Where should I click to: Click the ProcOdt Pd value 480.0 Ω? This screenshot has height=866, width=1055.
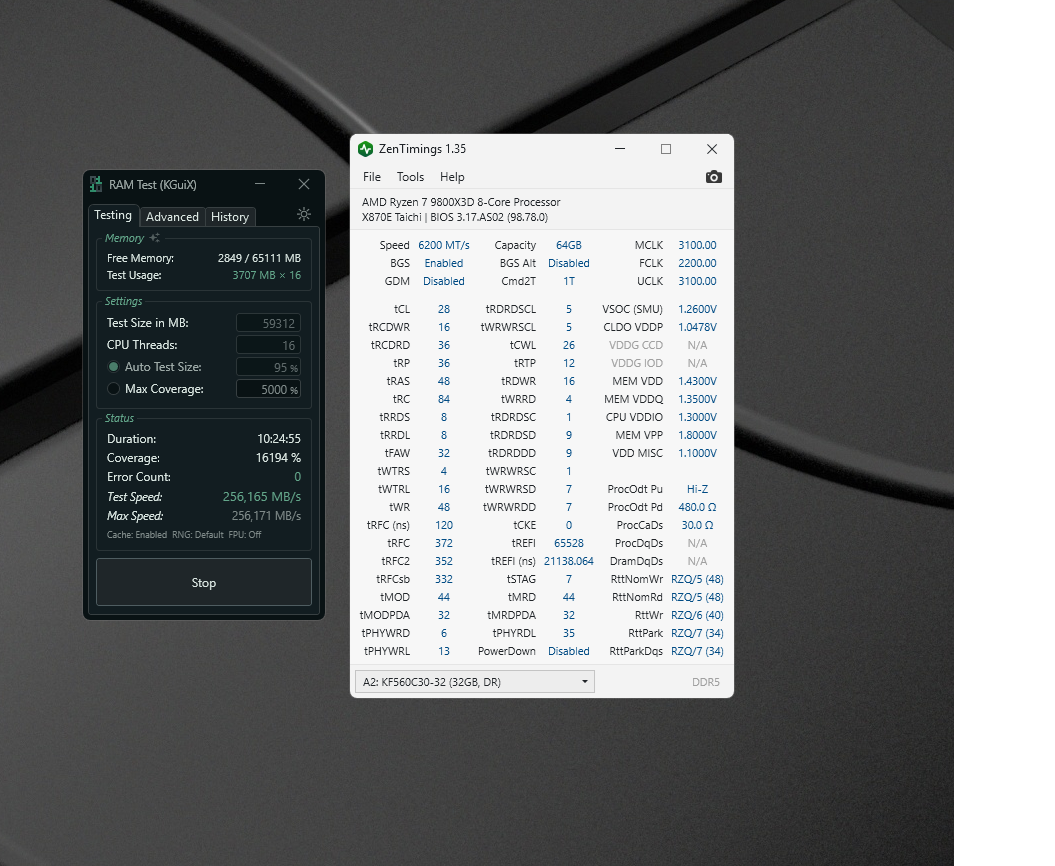tap(697, 507)
